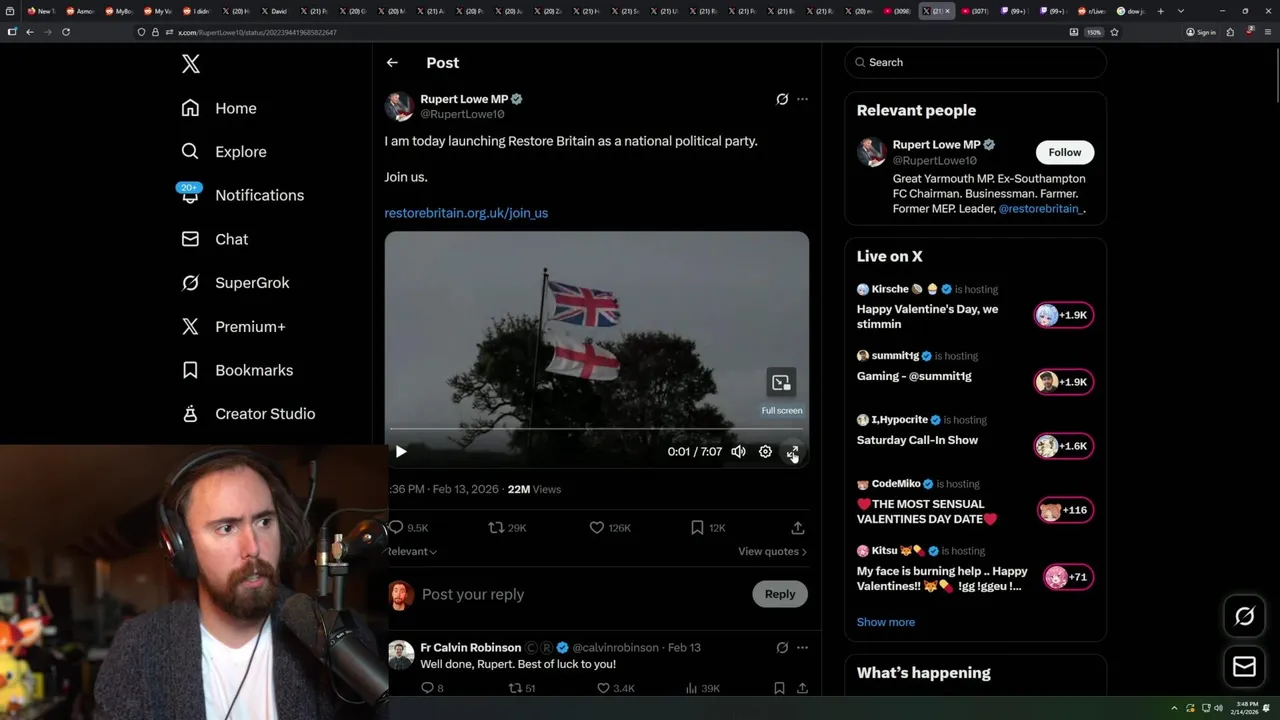This screenshot has width=1280, height=720.
Task: Open the floating Messages envelope button
Action: [x=1244, y=667]
